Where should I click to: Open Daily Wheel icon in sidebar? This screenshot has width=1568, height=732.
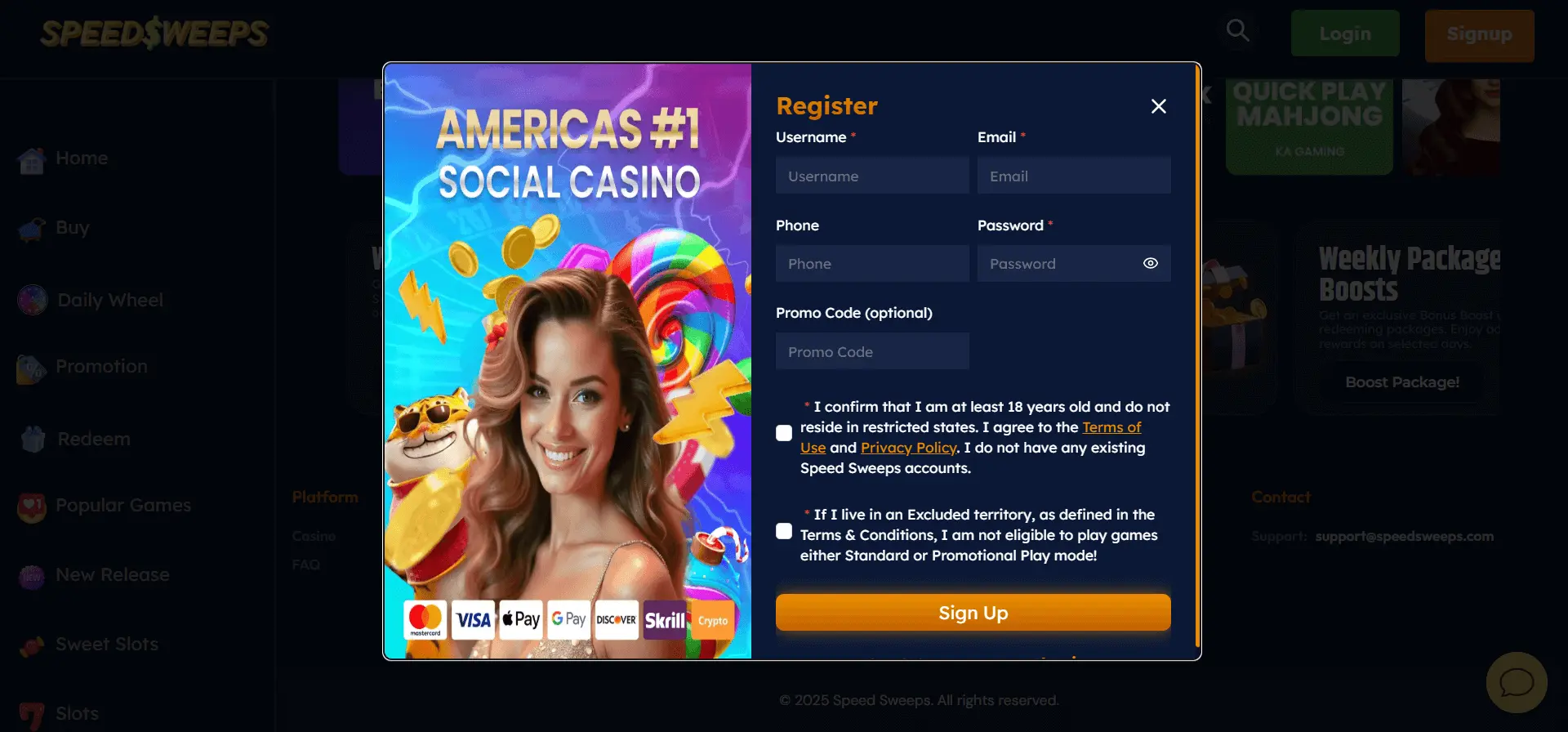(x=33, y=300)
